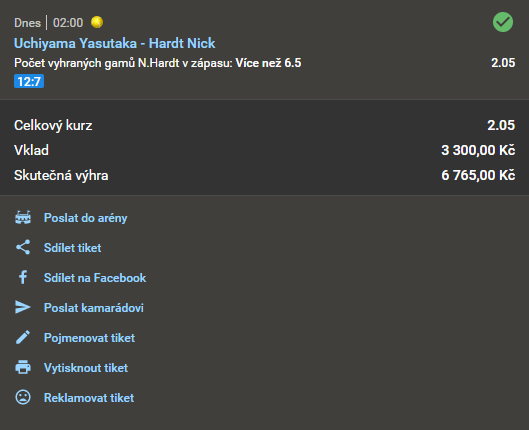Screen dimensions: 529x430
Task: Open Reklamovat tiket complaint option
Action: click(x=89, y=398)
